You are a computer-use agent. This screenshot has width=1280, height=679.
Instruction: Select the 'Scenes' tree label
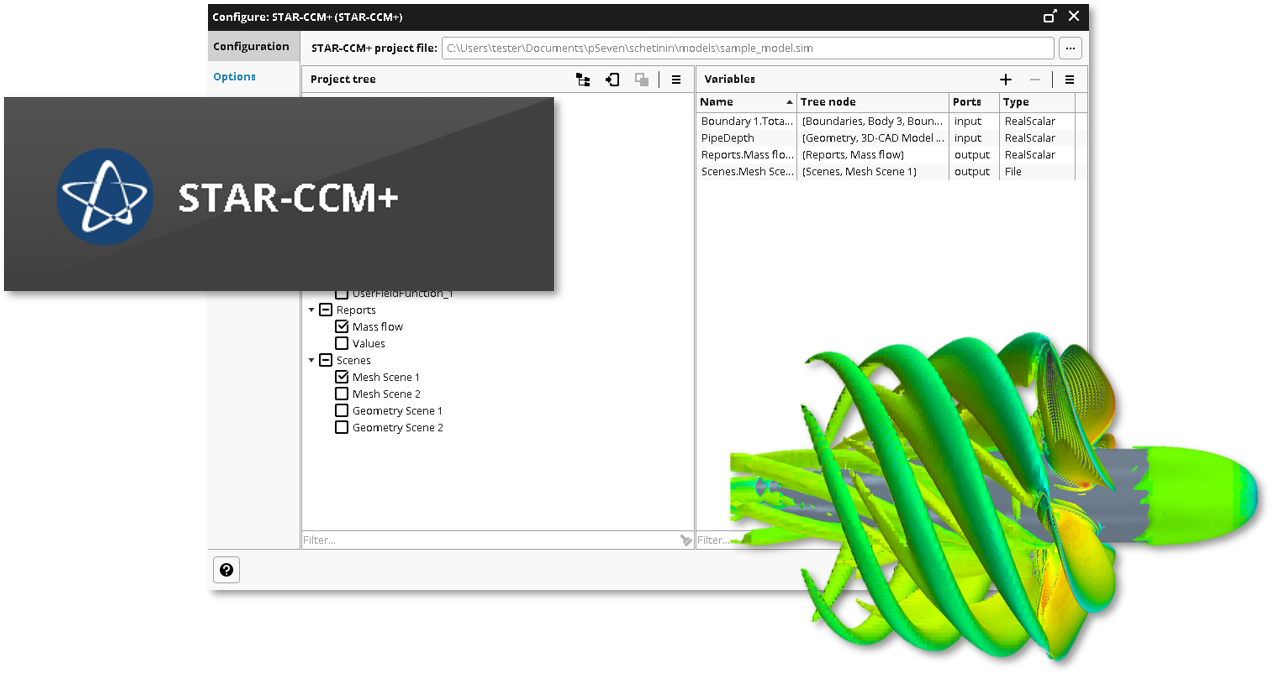pyautogui.click(x=353, y=360)
